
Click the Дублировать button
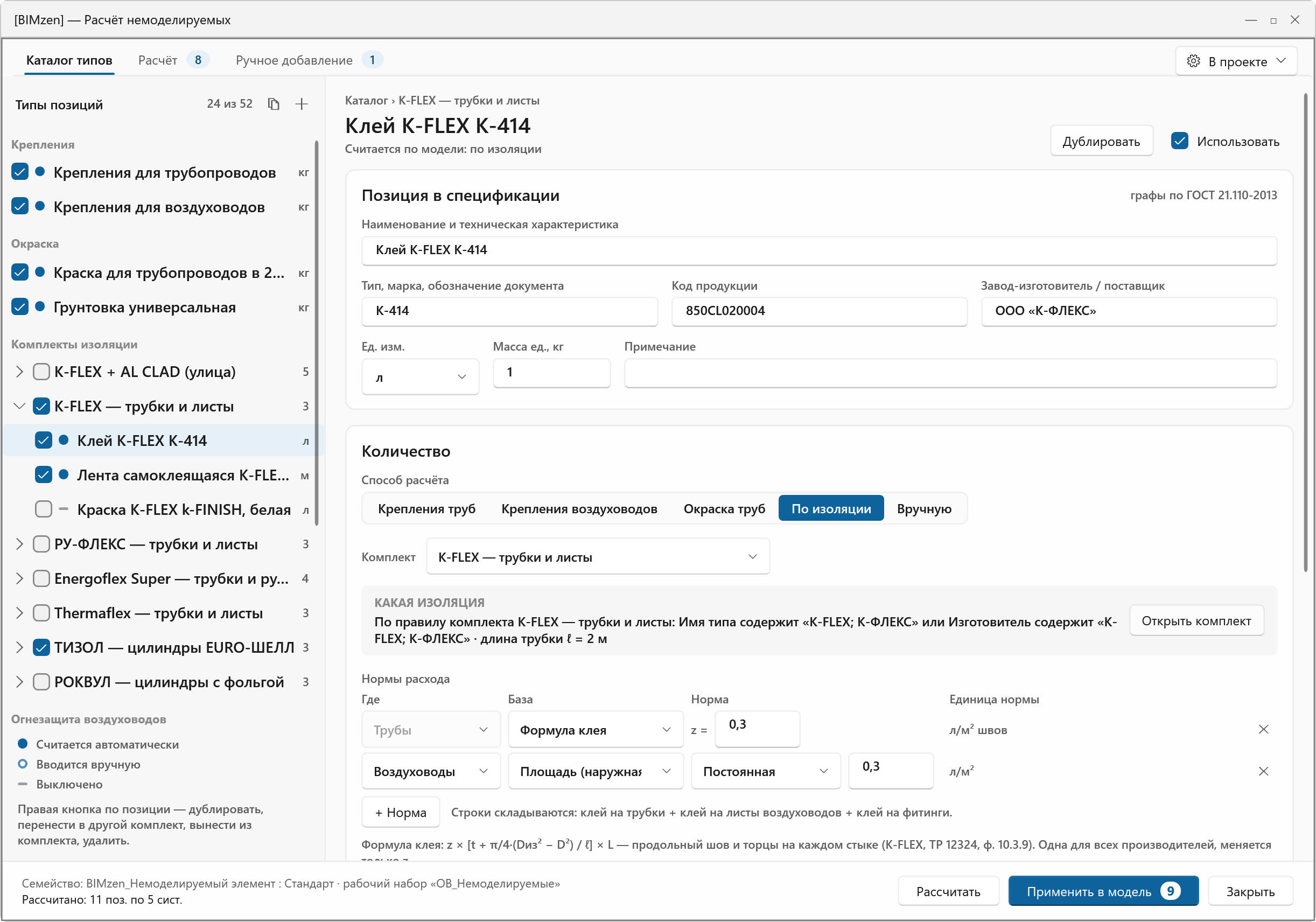pos(1101,141)
